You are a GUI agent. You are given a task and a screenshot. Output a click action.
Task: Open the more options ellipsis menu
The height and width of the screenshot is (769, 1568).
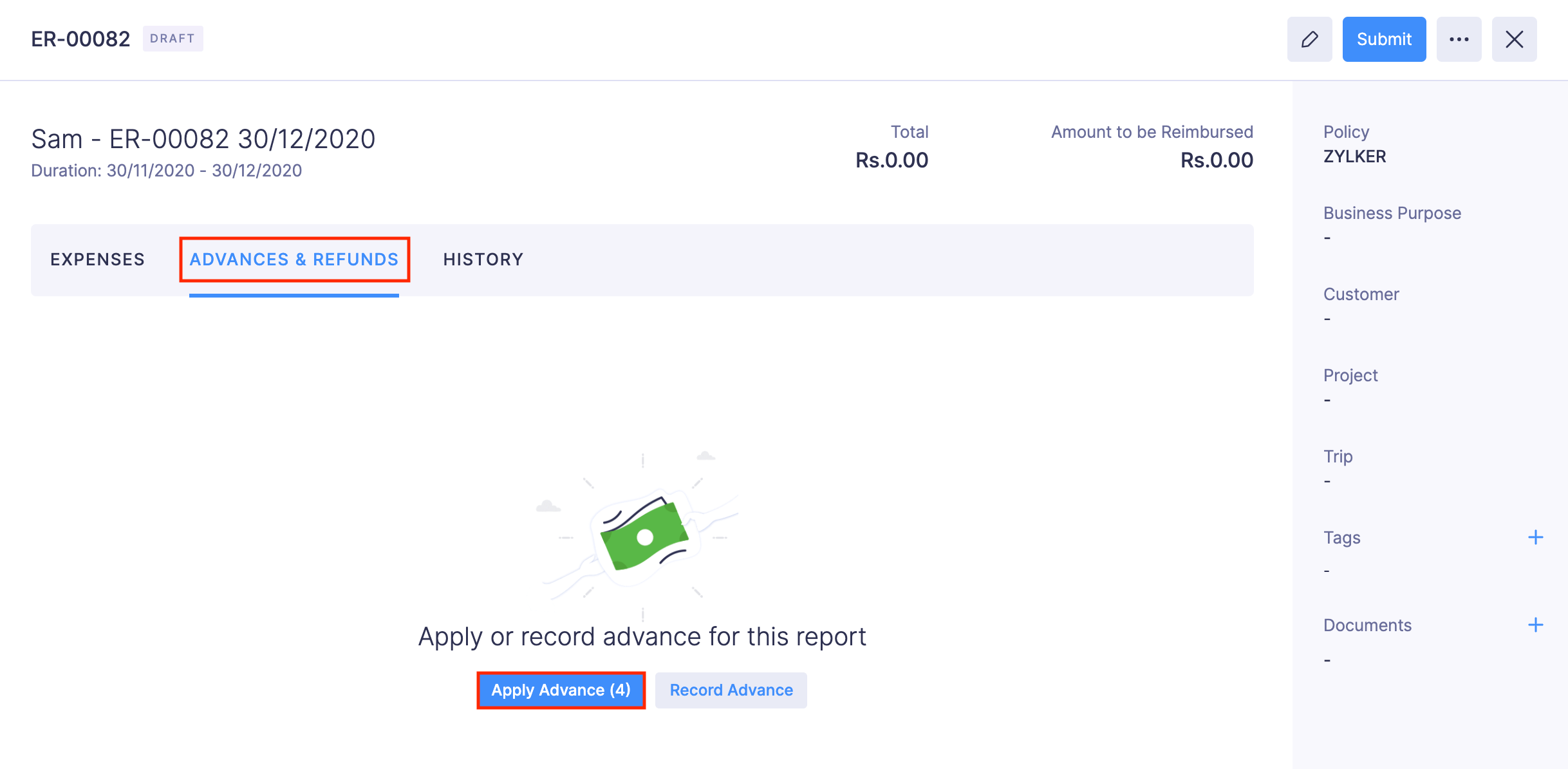[x=1459, y=39]
